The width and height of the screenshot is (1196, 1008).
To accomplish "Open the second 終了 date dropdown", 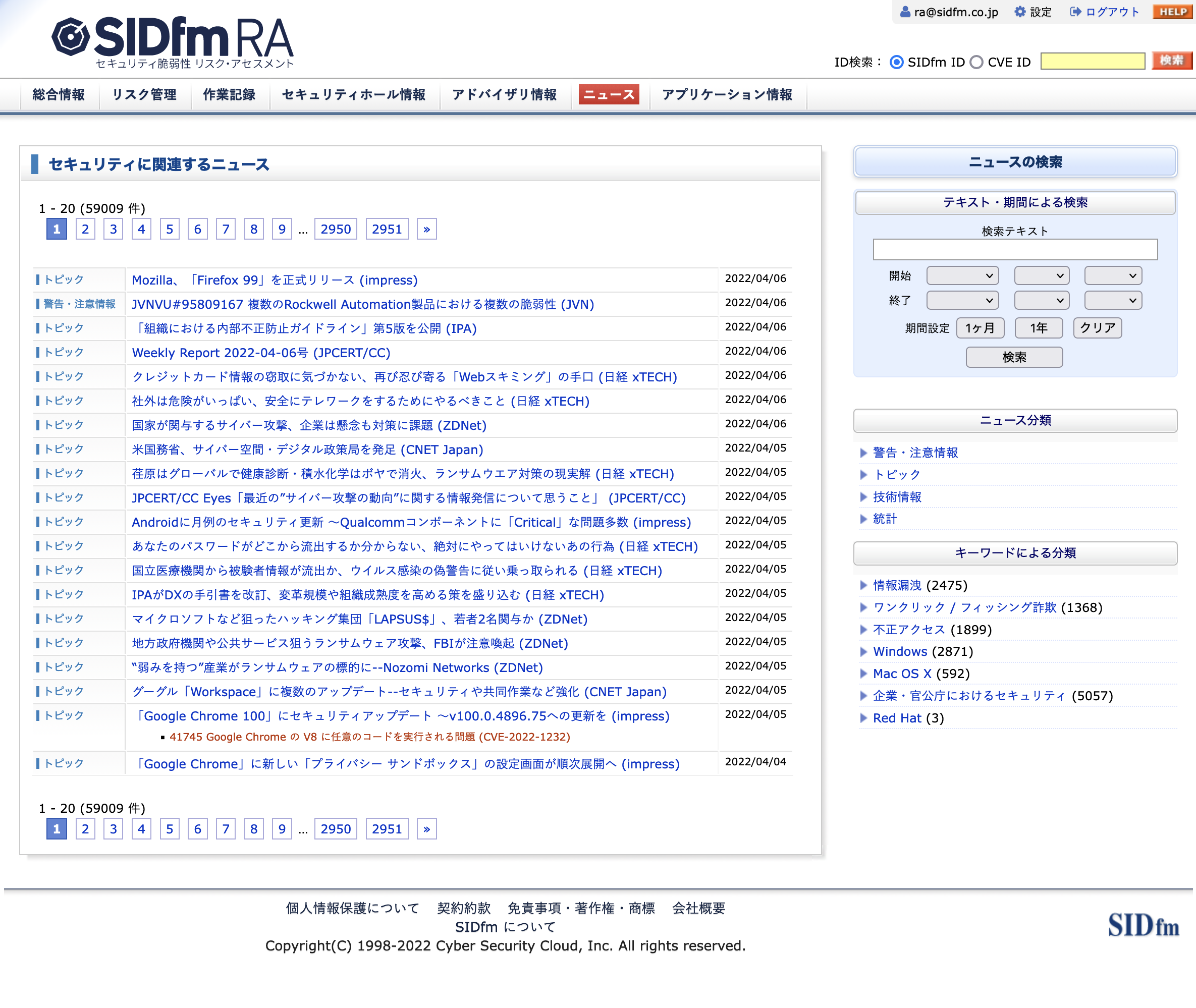I will tap(1042, 301).
